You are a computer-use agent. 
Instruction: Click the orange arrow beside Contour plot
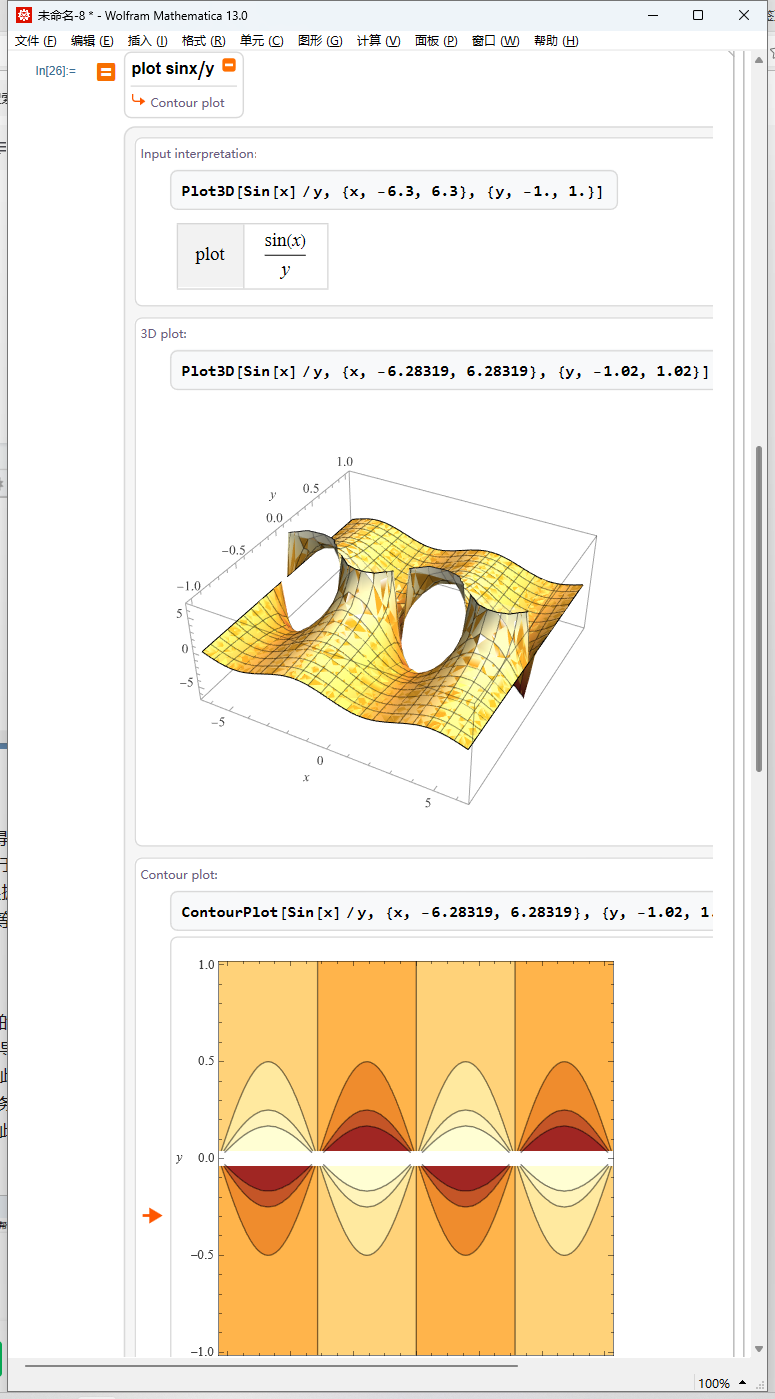[152, 1215]
